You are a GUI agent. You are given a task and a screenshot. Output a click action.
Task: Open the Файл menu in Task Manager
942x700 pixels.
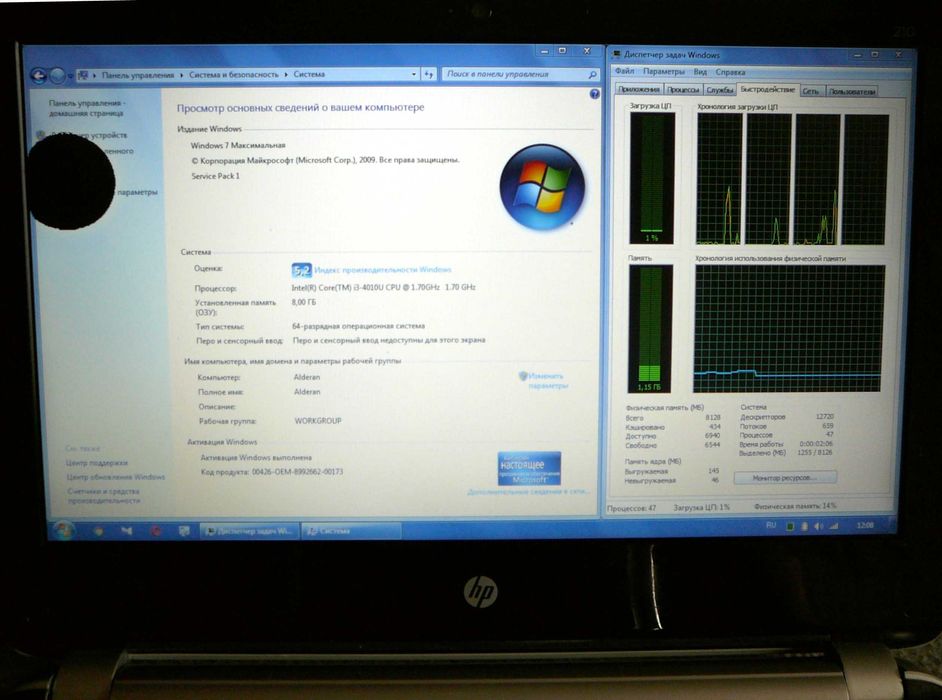(x=624, y=71)
